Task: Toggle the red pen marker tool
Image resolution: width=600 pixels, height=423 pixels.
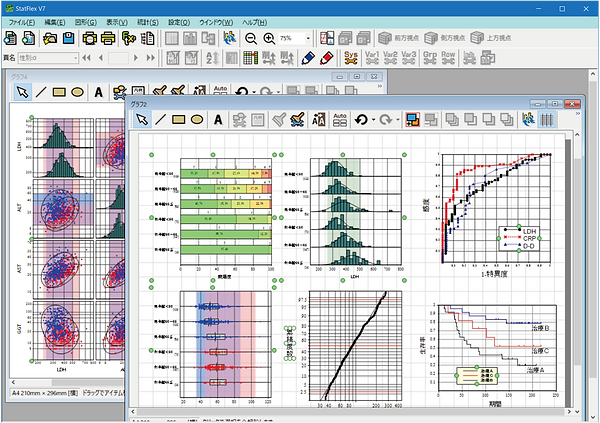Action: point(326,58)
